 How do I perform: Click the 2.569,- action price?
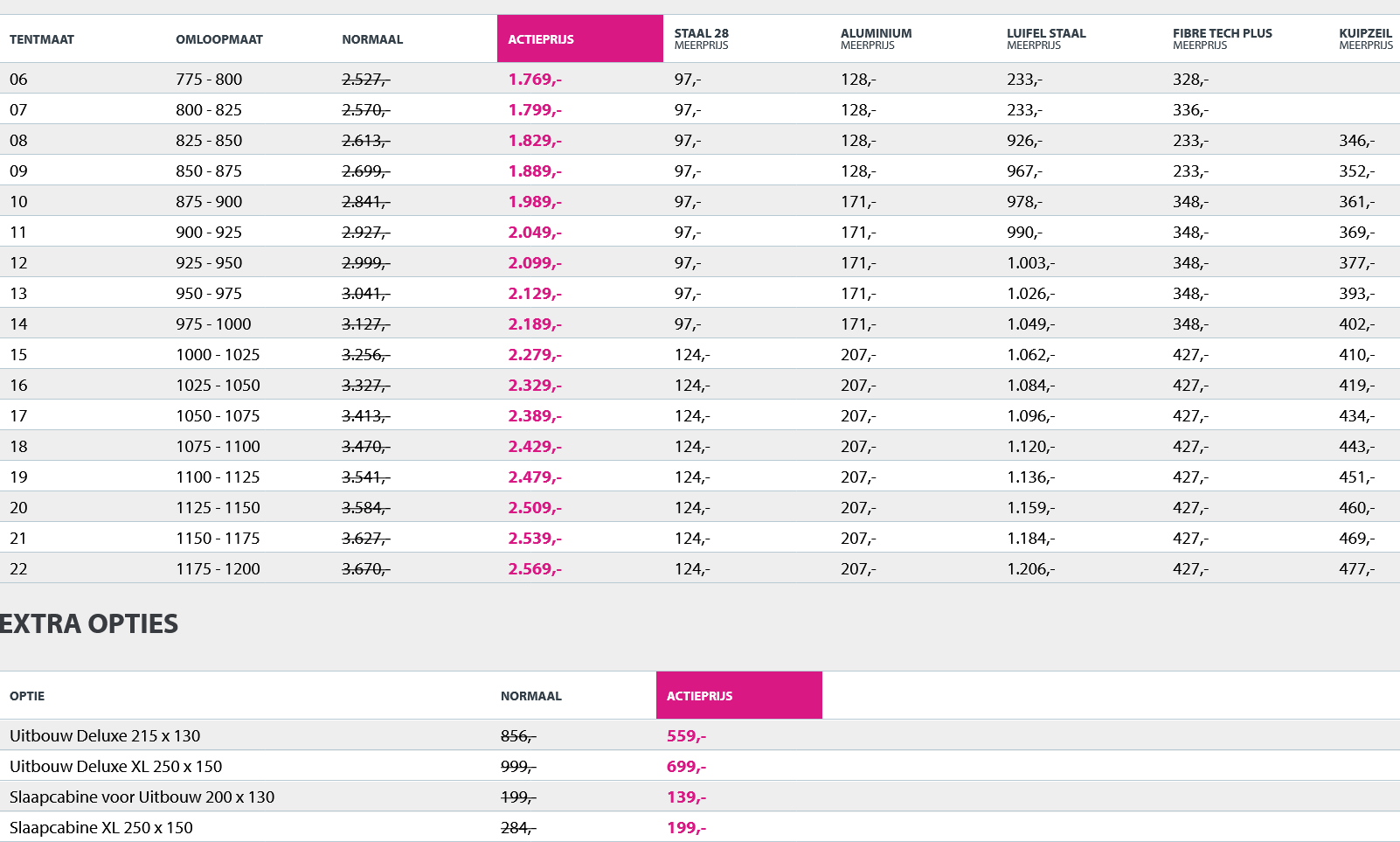535,569
